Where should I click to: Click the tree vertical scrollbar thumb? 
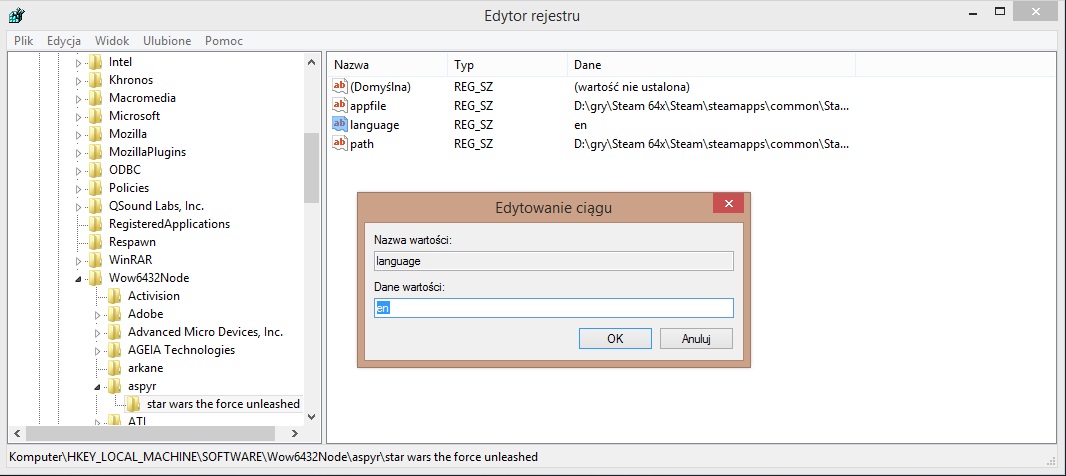311,167
